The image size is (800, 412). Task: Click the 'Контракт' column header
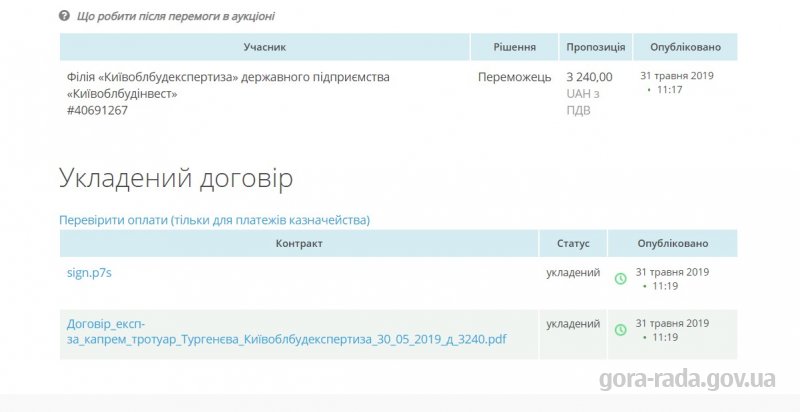[x=299, y=243]
